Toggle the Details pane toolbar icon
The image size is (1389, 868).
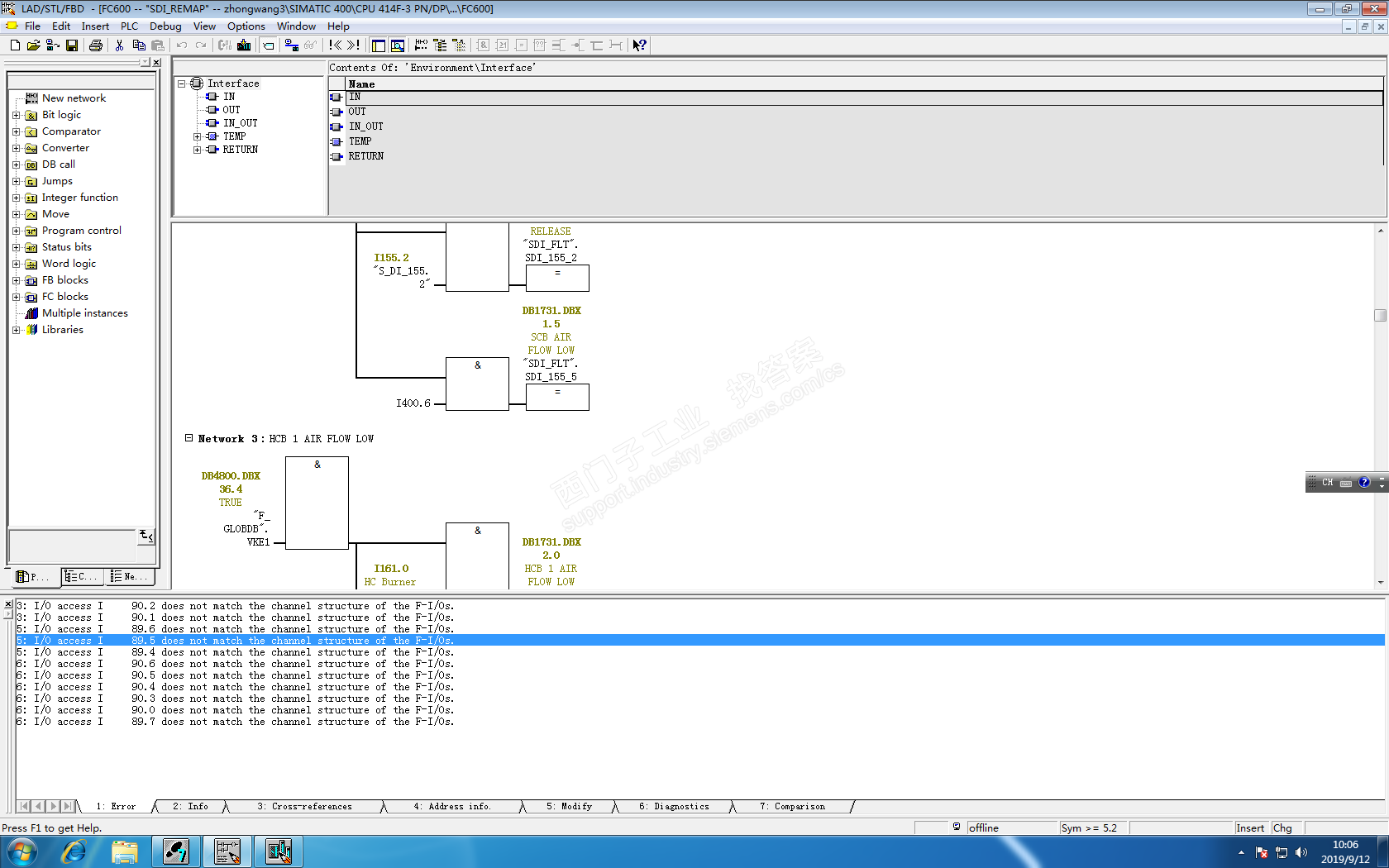[x=398, y=45]
